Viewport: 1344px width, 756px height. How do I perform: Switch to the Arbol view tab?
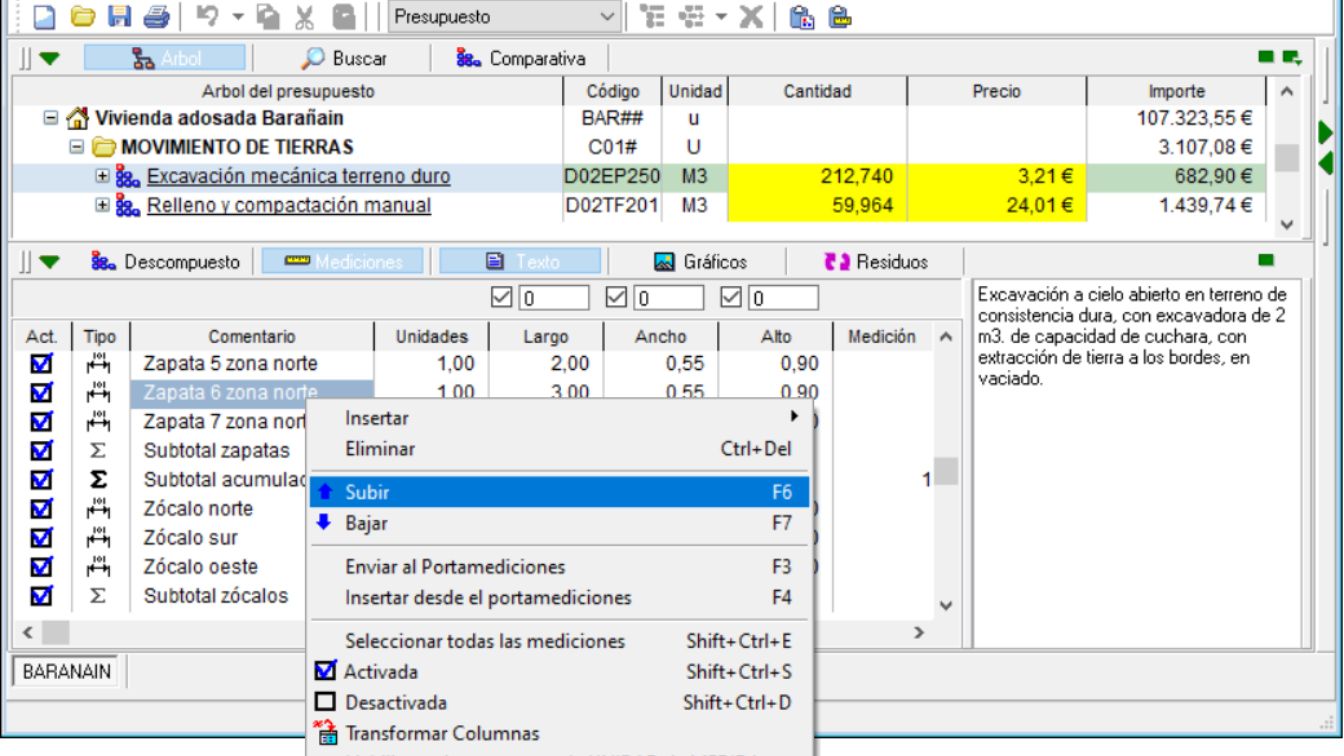coord(167,59)
